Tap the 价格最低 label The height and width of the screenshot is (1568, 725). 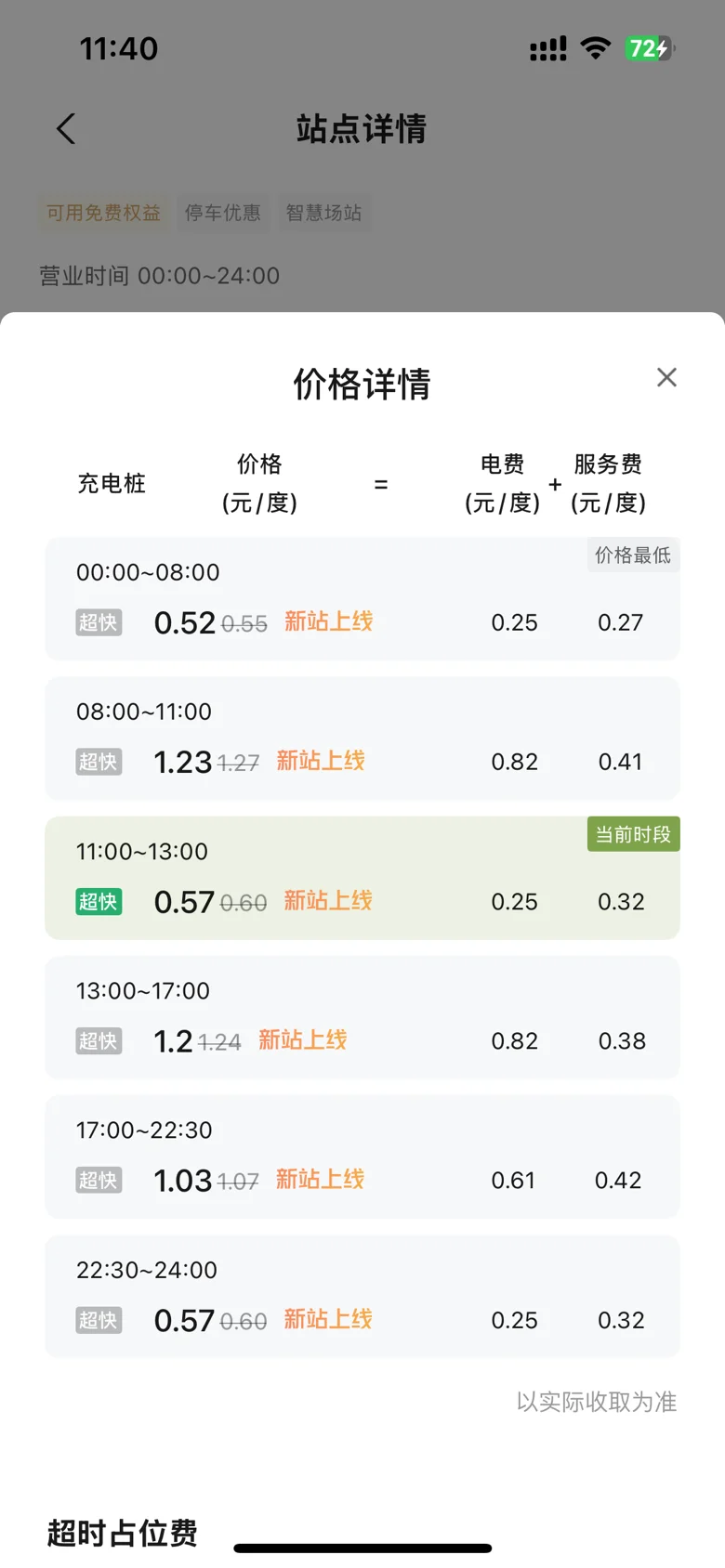coord(633,555)
